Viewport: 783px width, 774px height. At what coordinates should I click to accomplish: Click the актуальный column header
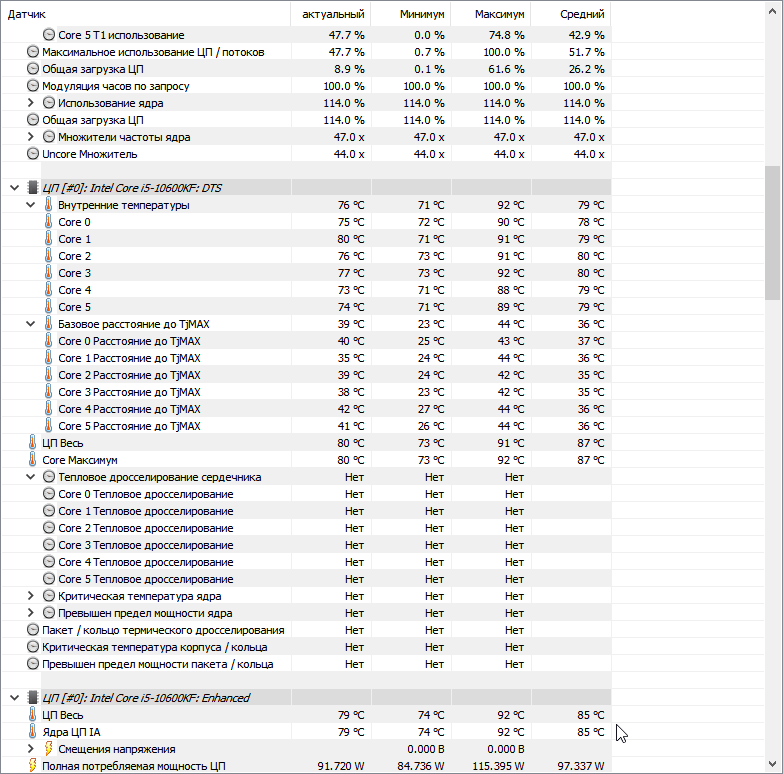click(331, 14)
